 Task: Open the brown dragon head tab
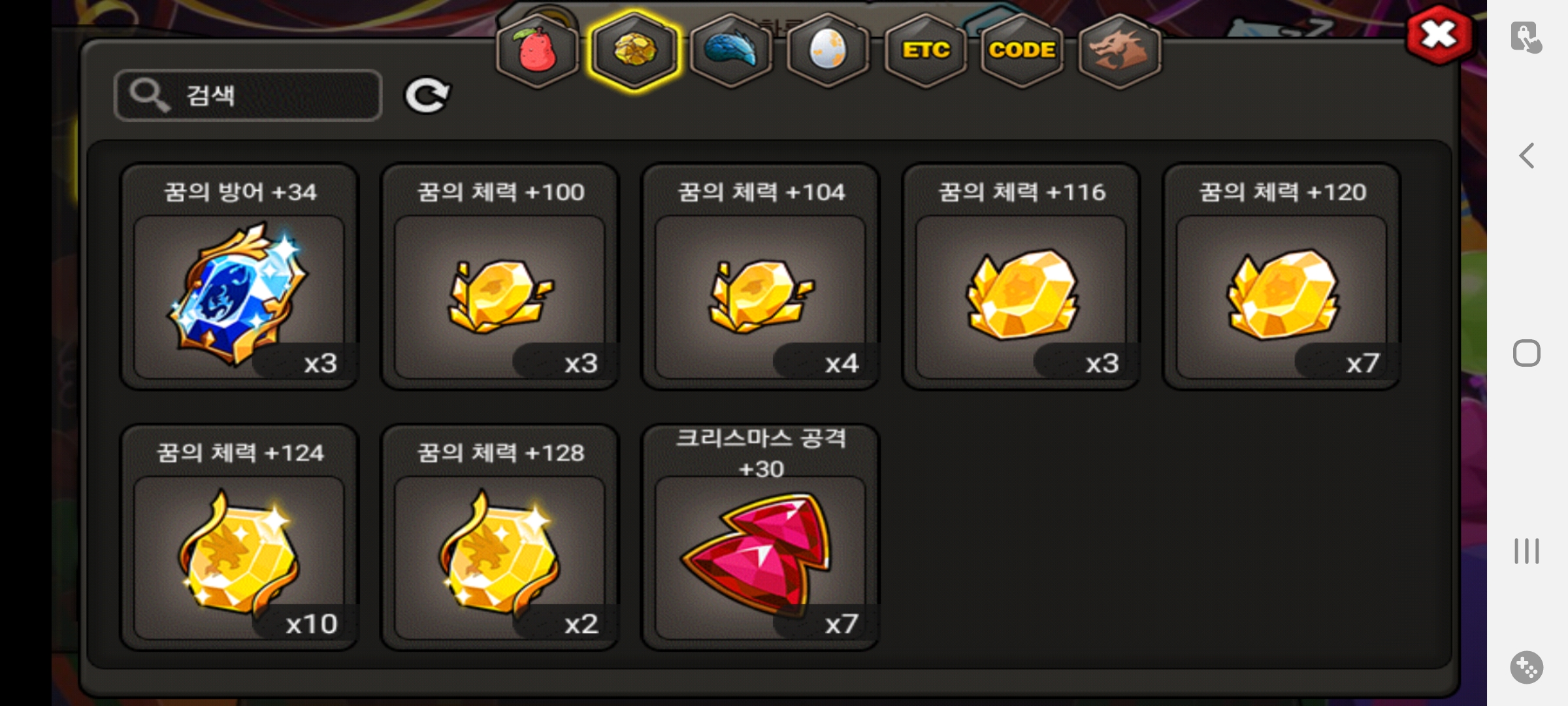coord(1119,50)
